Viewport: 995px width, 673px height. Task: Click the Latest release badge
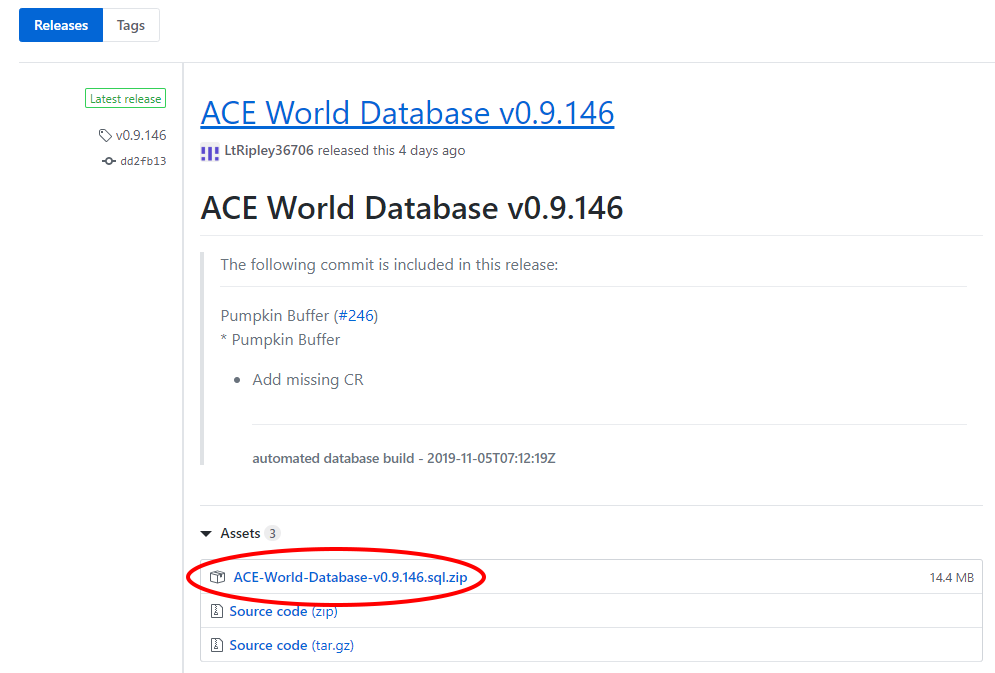(126, 98)
